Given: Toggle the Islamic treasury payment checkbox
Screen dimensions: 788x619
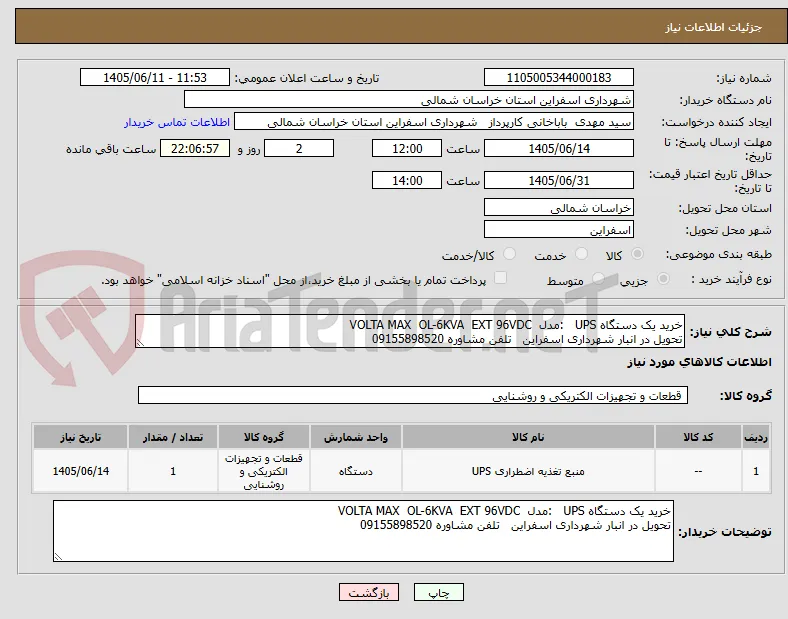Looking at the screenshot, I should click(x=501, y=278).
